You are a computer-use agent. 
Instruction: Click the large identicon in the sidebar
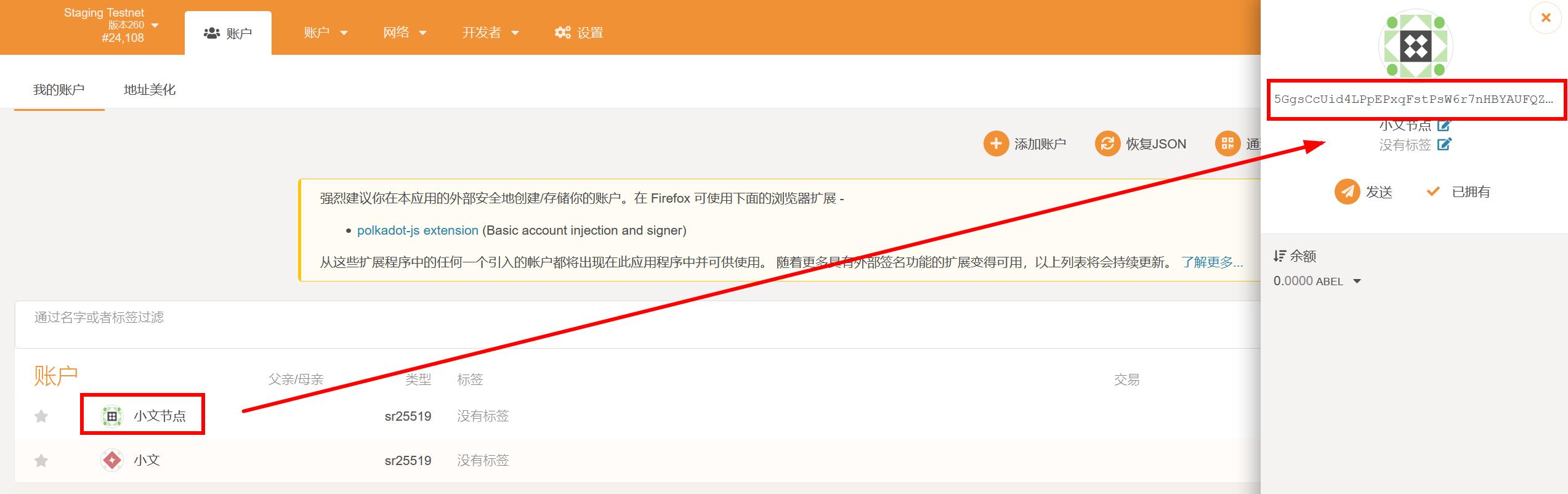point(1415,46)
